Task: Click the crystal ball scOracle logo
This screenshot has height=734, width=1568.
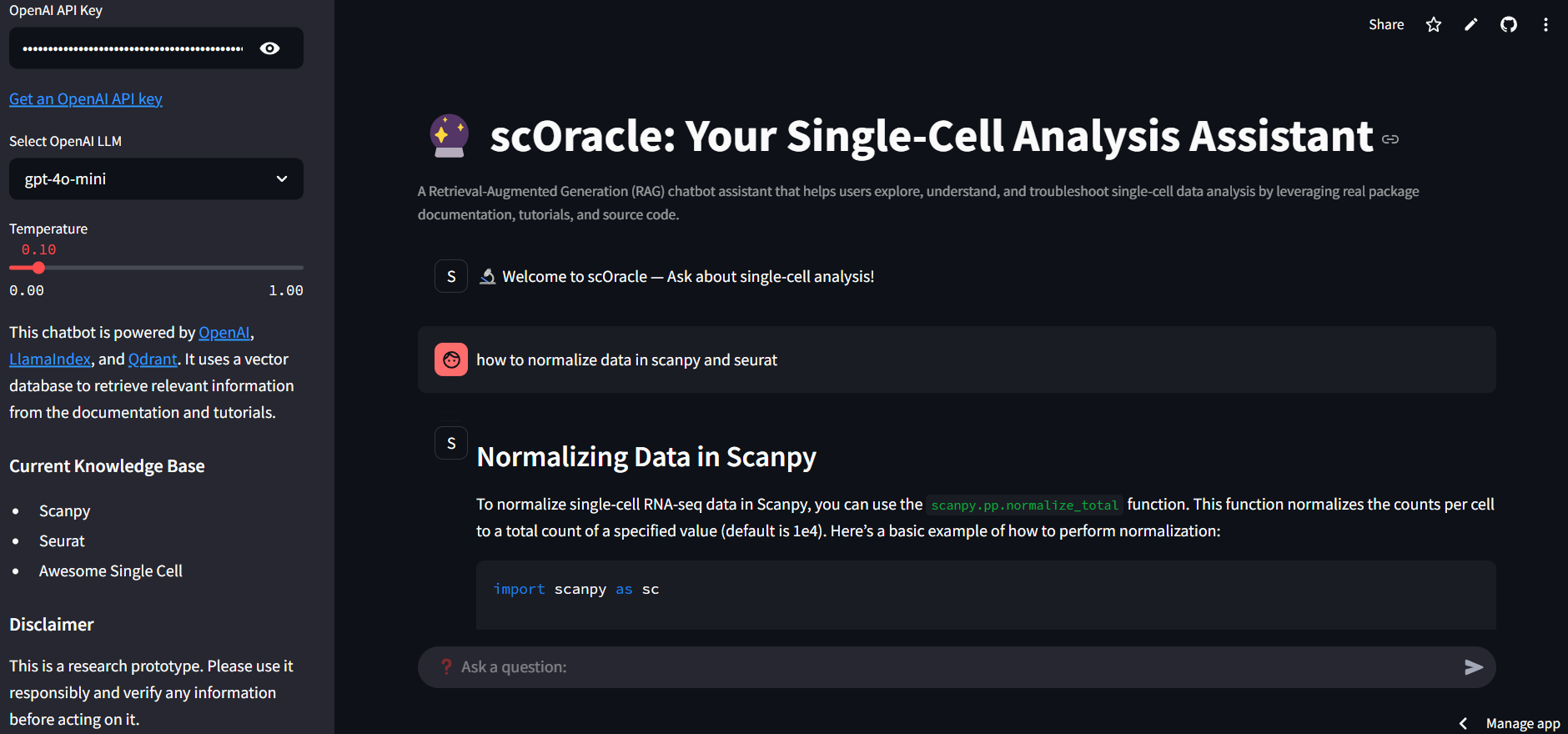Action: tap(449, 136)
